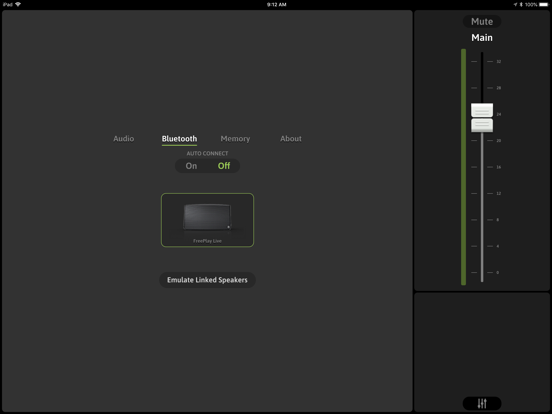This screenshot has height=414, width=552.
Task: Switch to the Audio tab
Action: pos(124,138)
